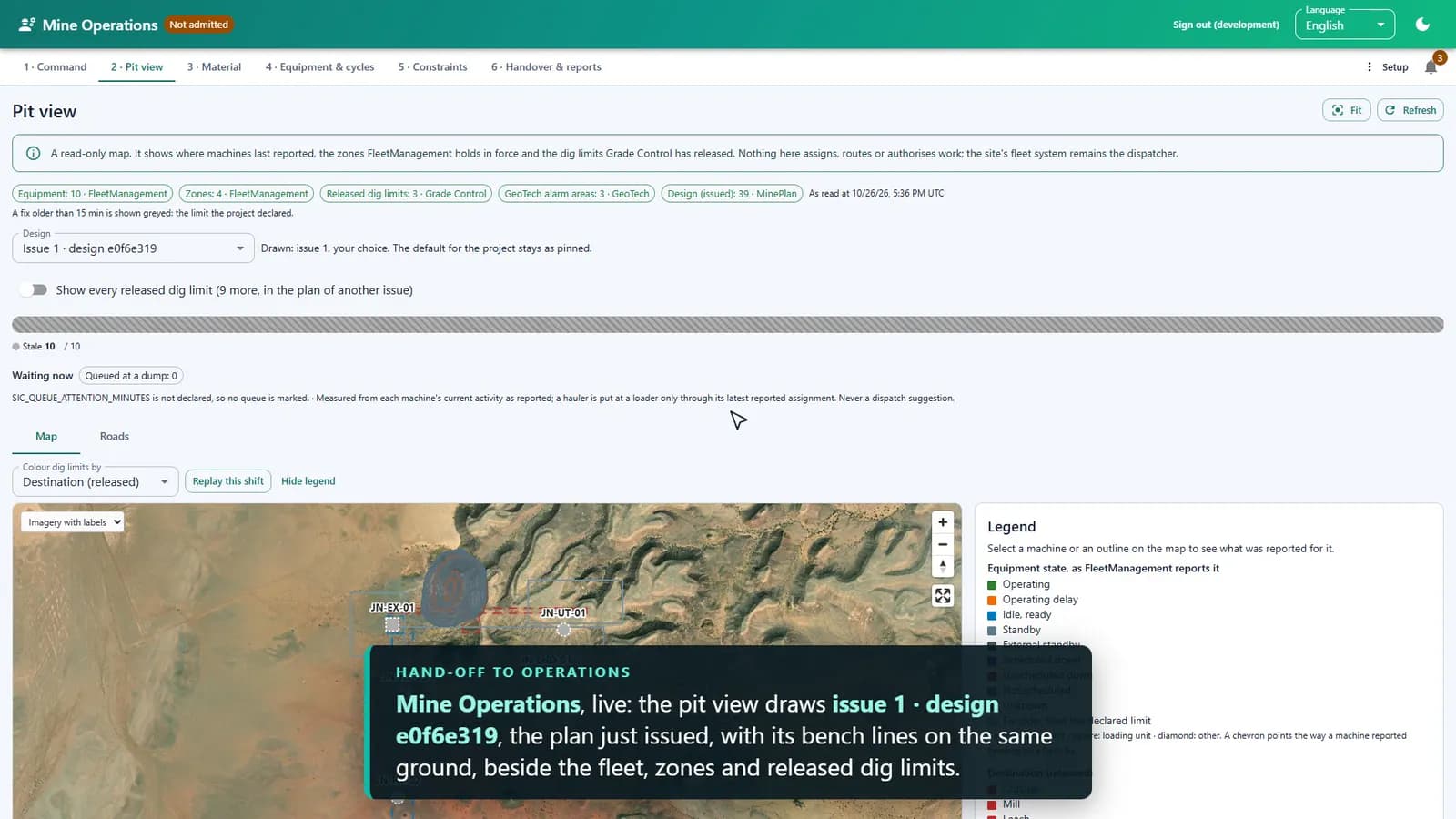
Task: Switch to the Roads tab
Action: 115,437
